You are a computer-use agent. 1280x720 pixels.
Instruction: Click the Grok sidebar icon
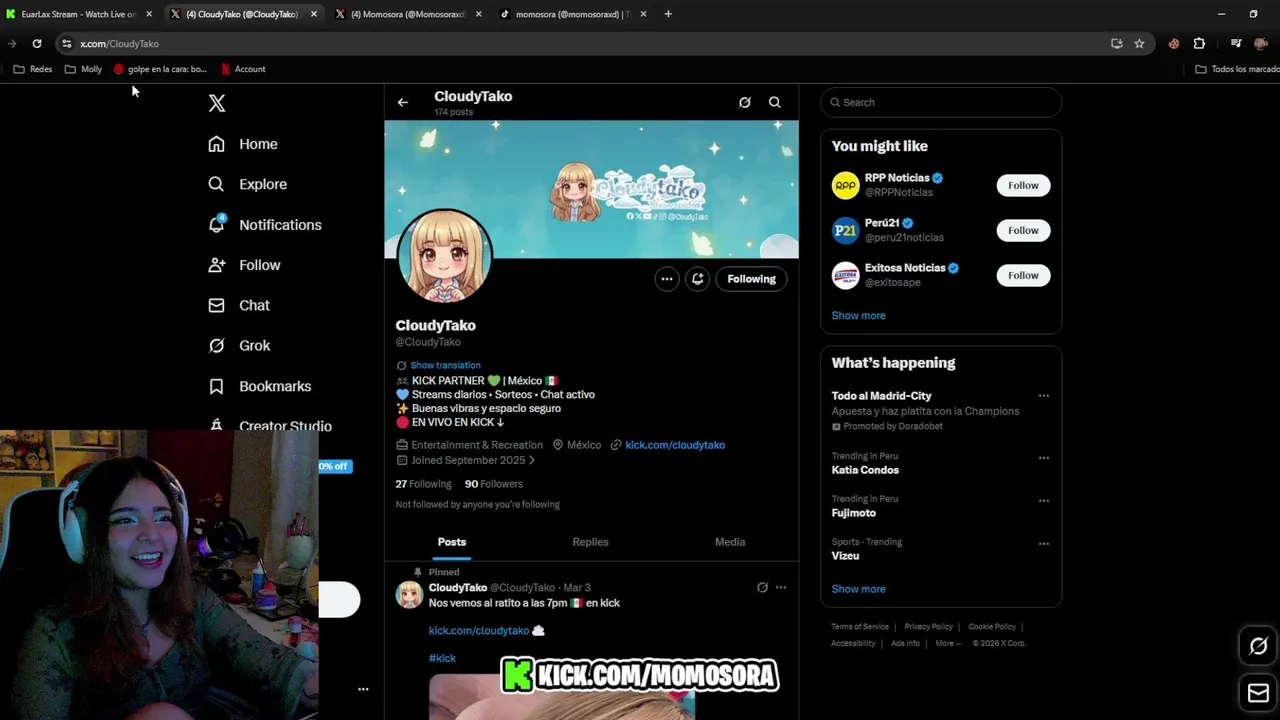click(216, 345)
